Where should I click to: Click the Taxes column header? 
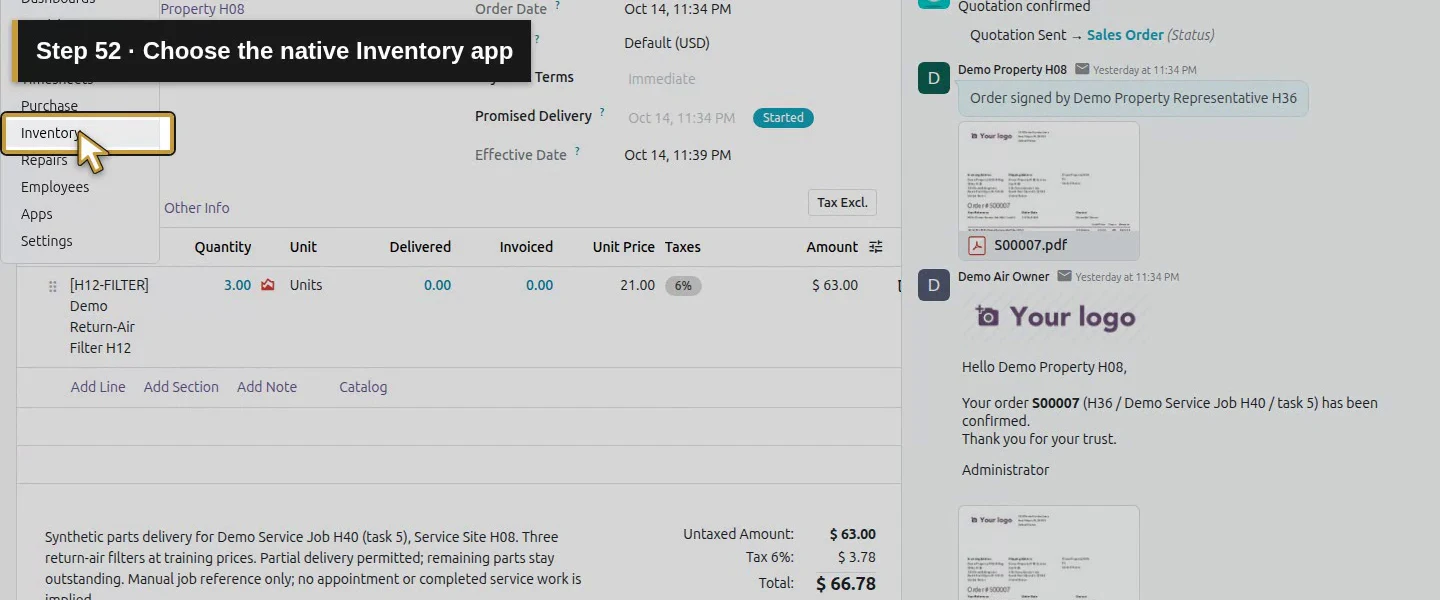(x=683, y=247)
